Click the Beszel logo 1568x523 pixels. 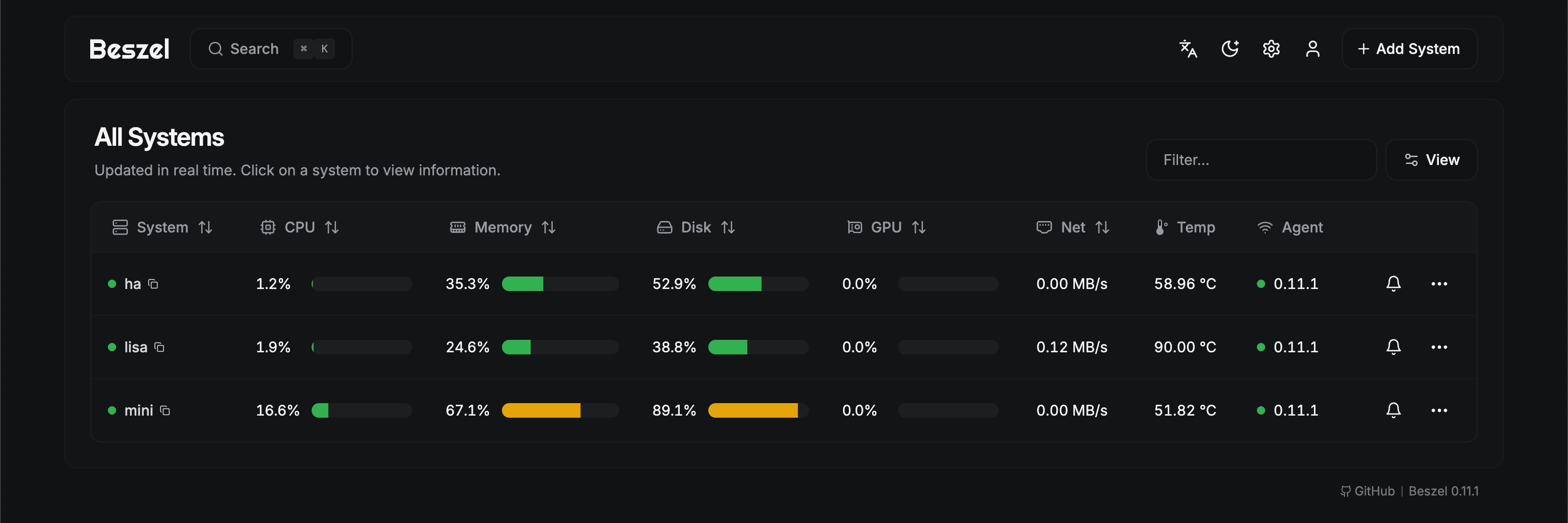pos(129,49)
